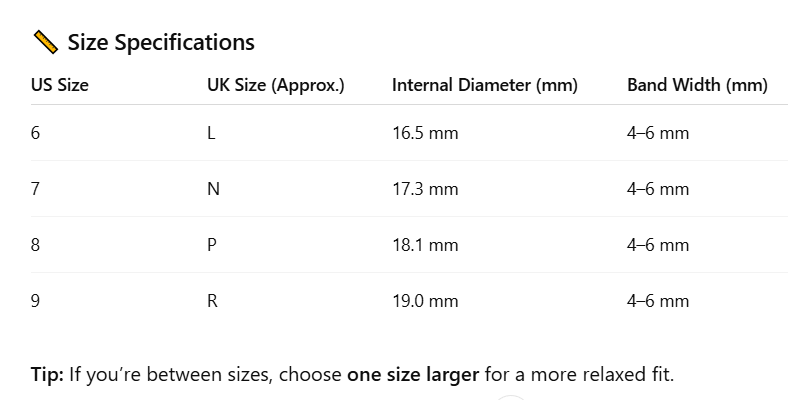
Task: Click the Size Specifications heading text
Action: click(x=160, y=42)
